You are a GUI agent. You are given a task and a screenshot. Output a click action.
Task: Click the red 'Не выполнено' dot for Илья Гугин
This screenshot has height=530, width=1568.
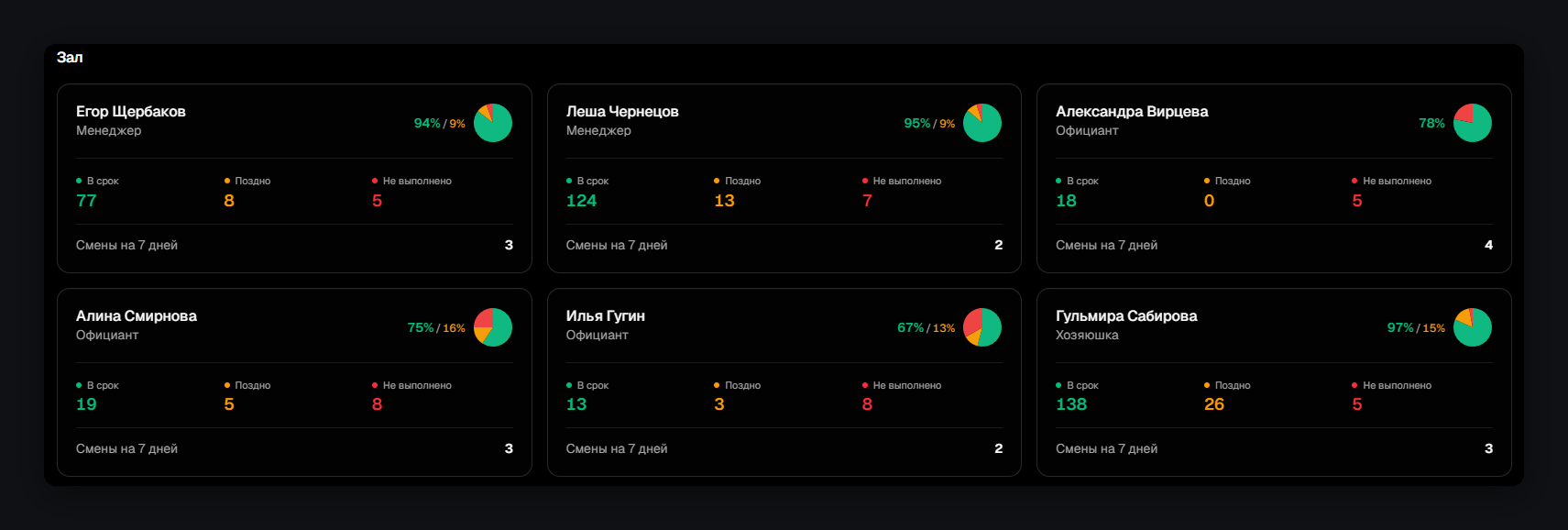click(865, 385)
